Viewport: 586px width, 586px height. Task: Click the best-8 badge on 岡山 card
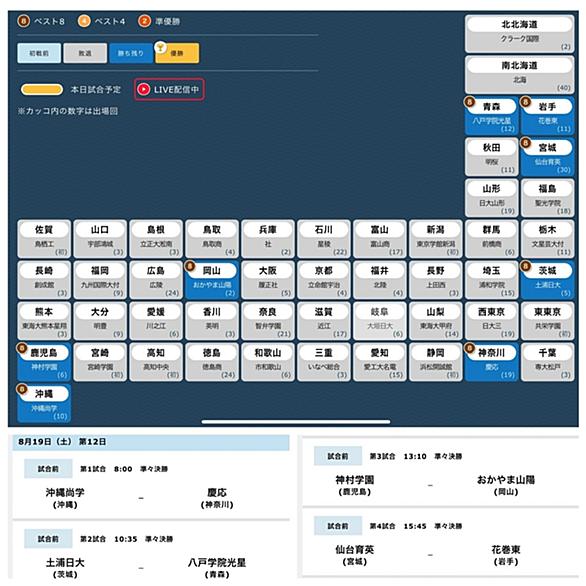click(x=190, y=266)
